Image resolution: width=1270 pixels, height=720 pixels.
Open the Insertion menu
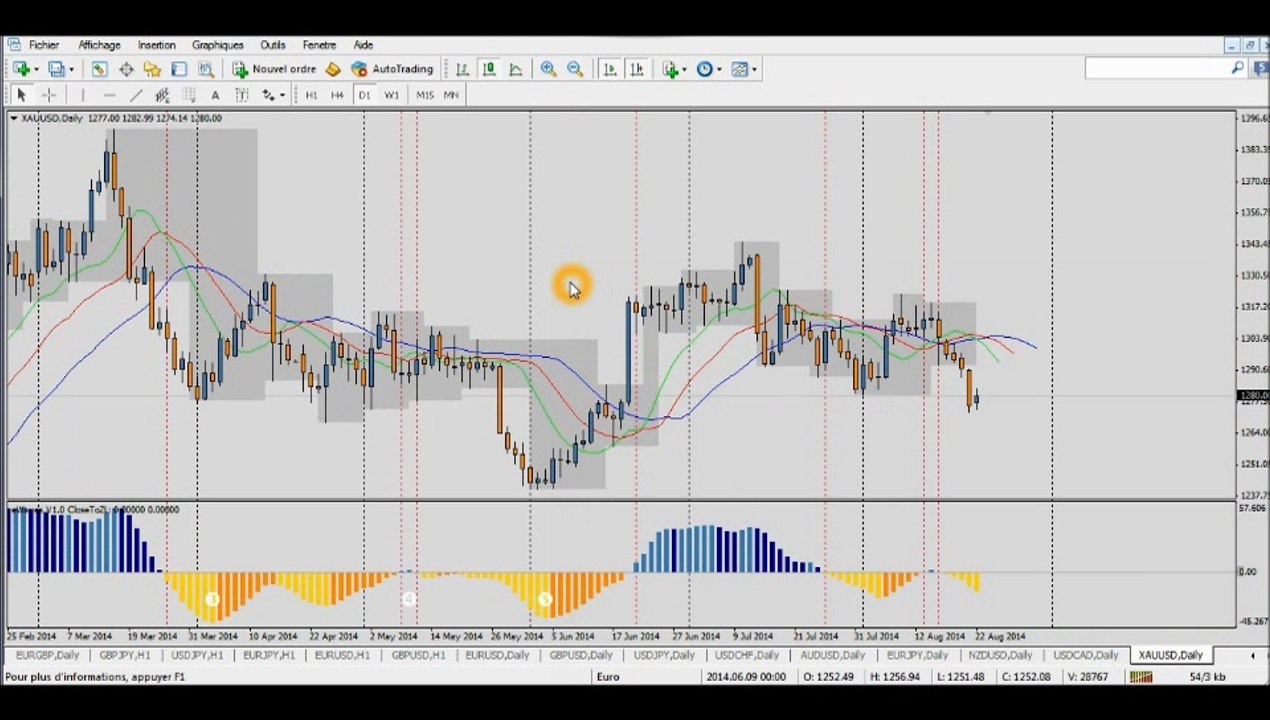(x=156, y=45)
